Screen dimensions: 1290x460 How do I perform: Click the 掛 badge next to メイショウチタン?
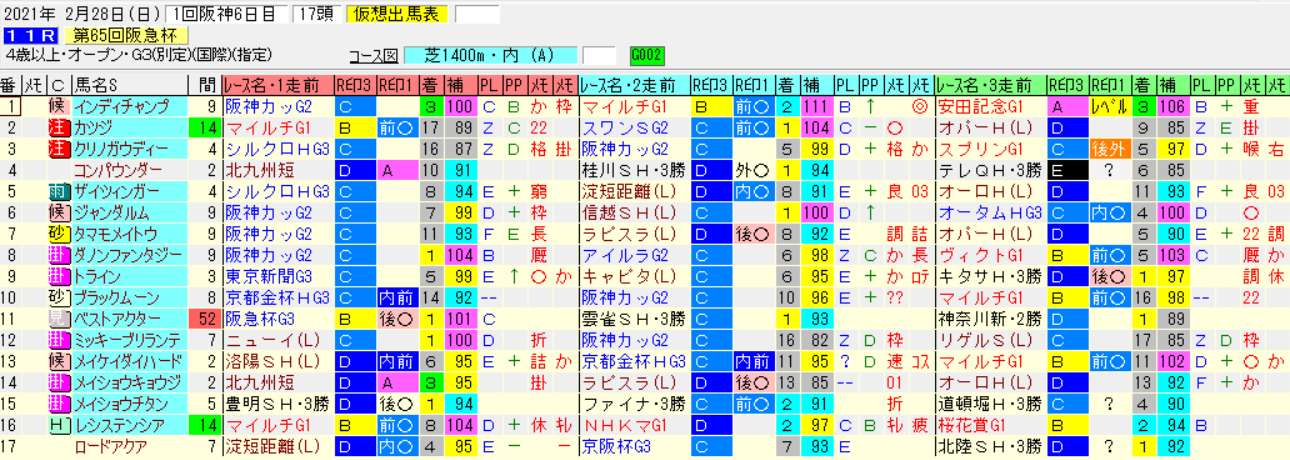57,402
